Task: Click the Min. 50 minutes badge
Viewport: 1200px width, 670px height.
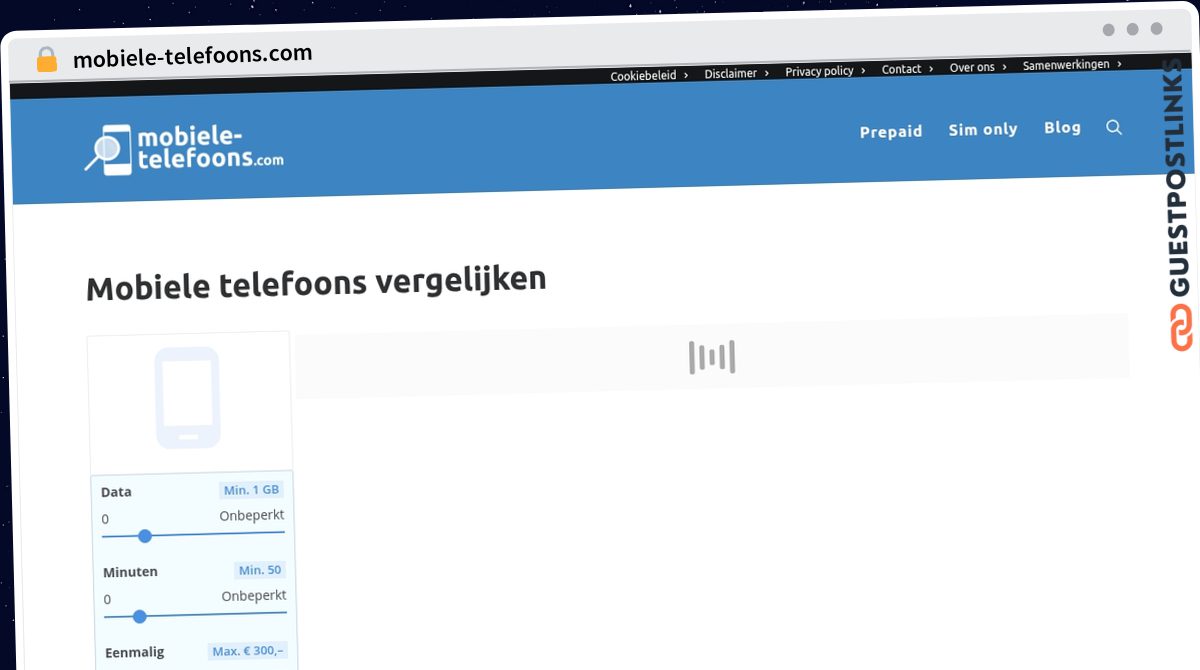Action: (260, 570)
